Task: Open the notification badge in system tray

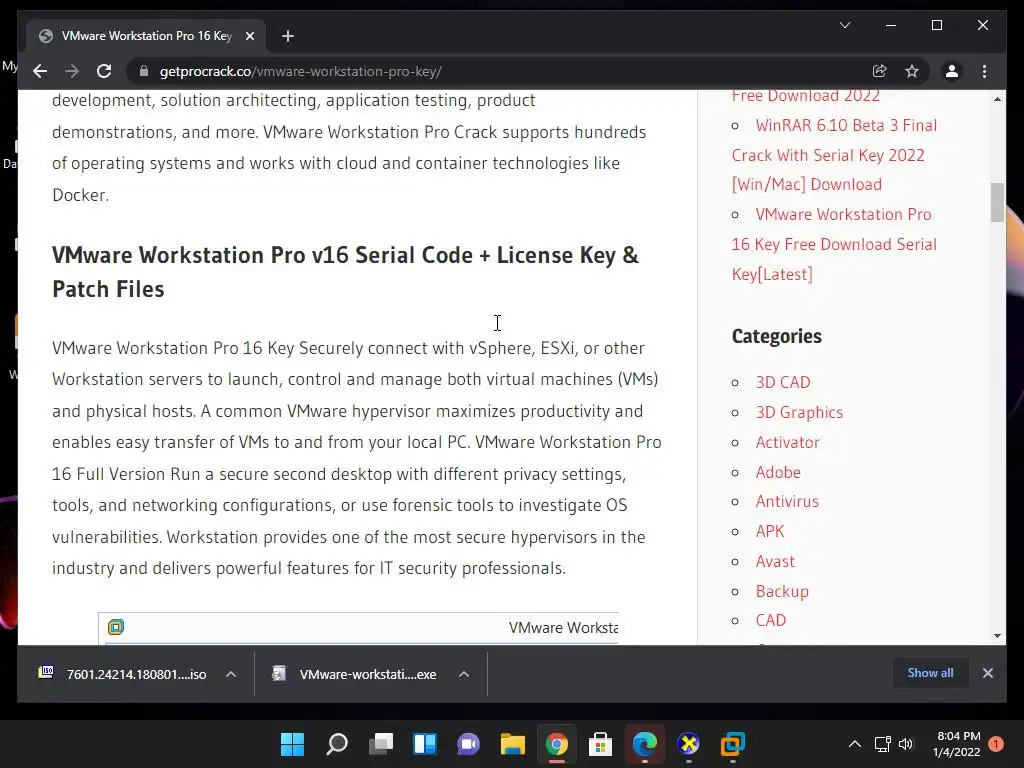Action: [x=996, y=744]
